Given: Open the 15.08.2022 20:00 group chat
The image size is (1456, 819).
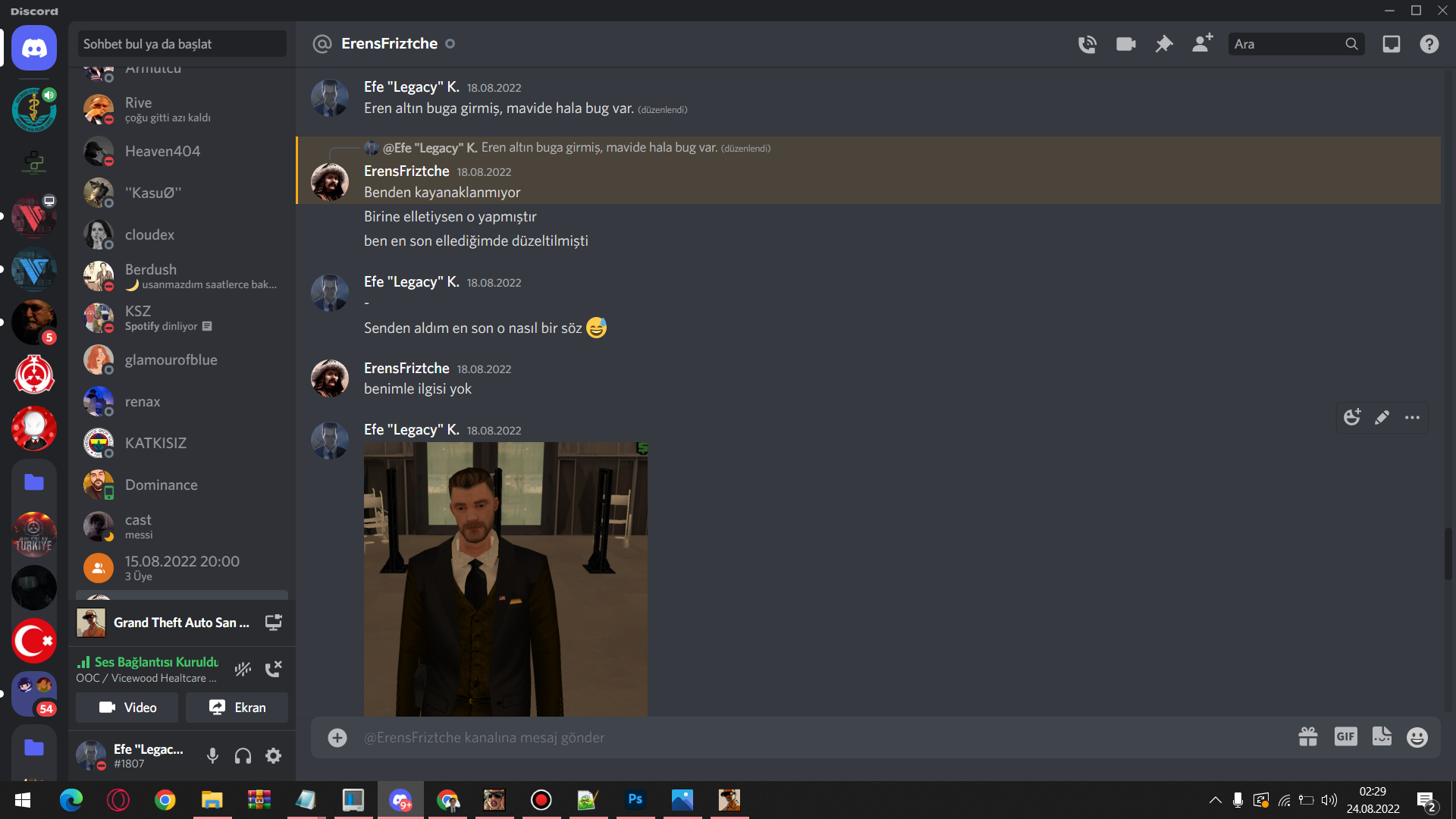Looking at the screenshot, I should click(x=182, y=568).
